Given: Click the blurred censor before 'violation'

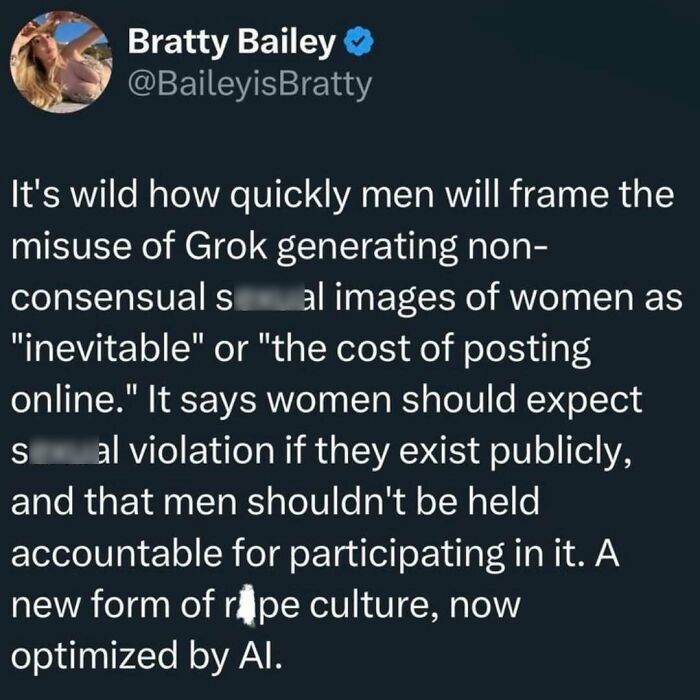Looking at the screenshot, I should pos(63,452).
